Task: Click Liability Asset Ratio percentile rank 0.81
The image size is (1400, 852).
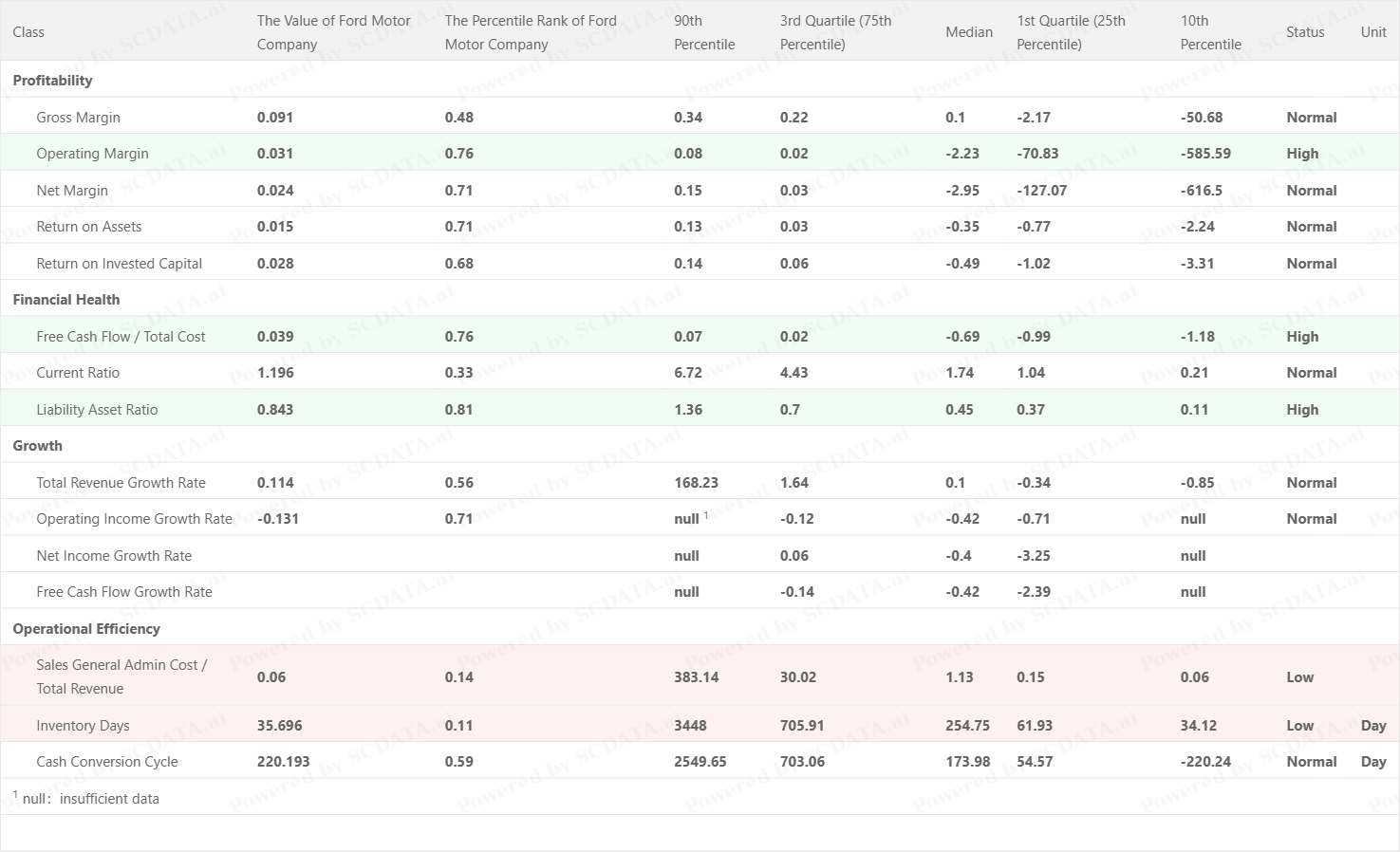Action: tap(459, 410)
